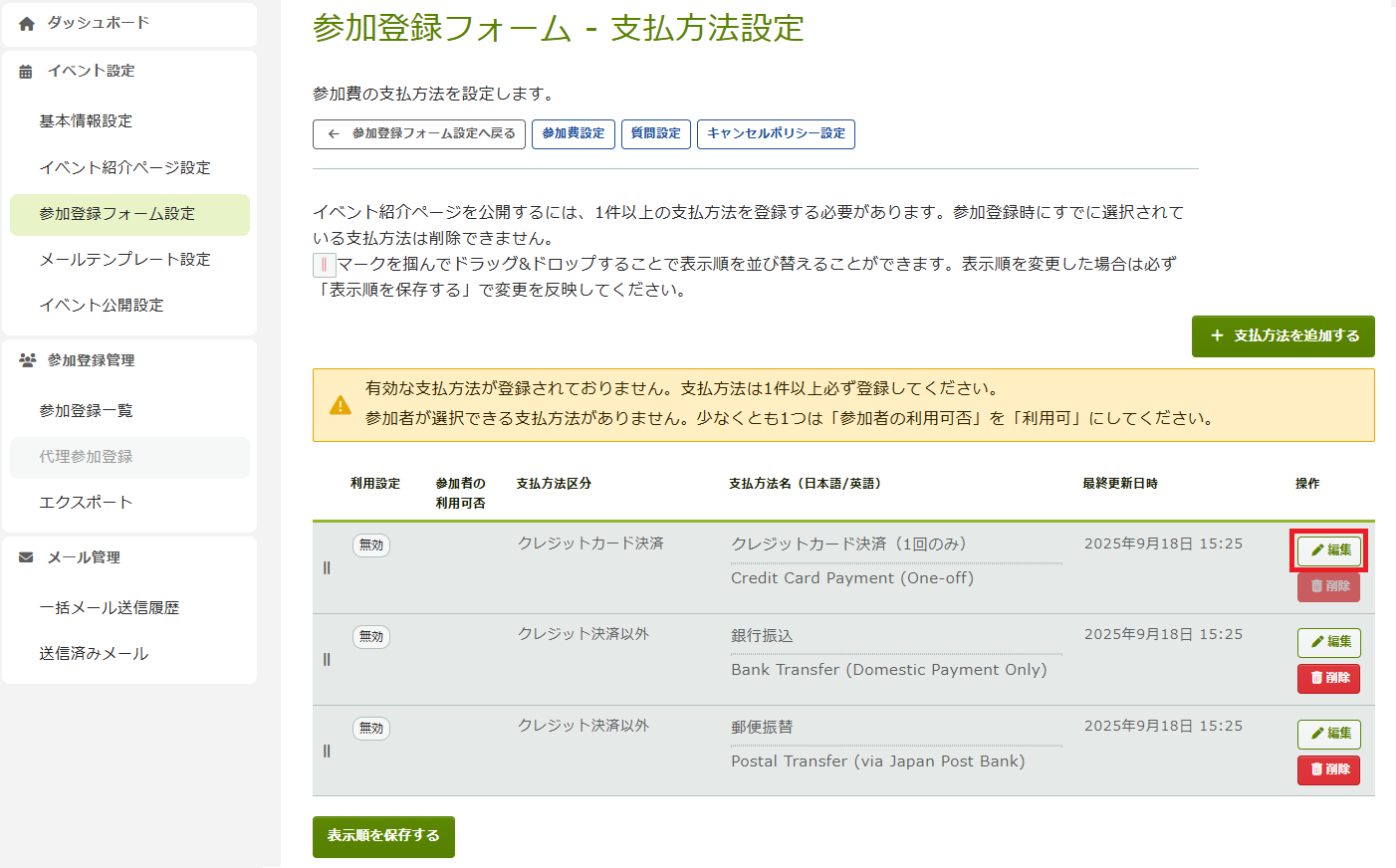
Task: Edit the クレジットカード決済 payment method
Action: pyautogui.click(x=1329, y=550)
